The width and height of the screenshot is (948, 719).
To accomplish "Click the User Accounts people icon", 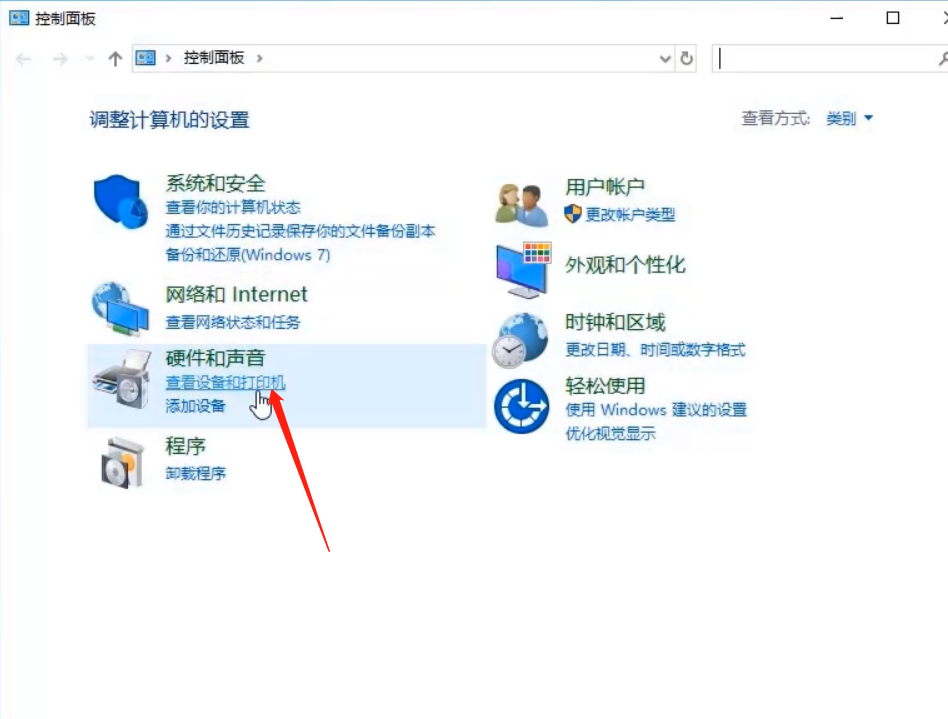I will (522, 203).
